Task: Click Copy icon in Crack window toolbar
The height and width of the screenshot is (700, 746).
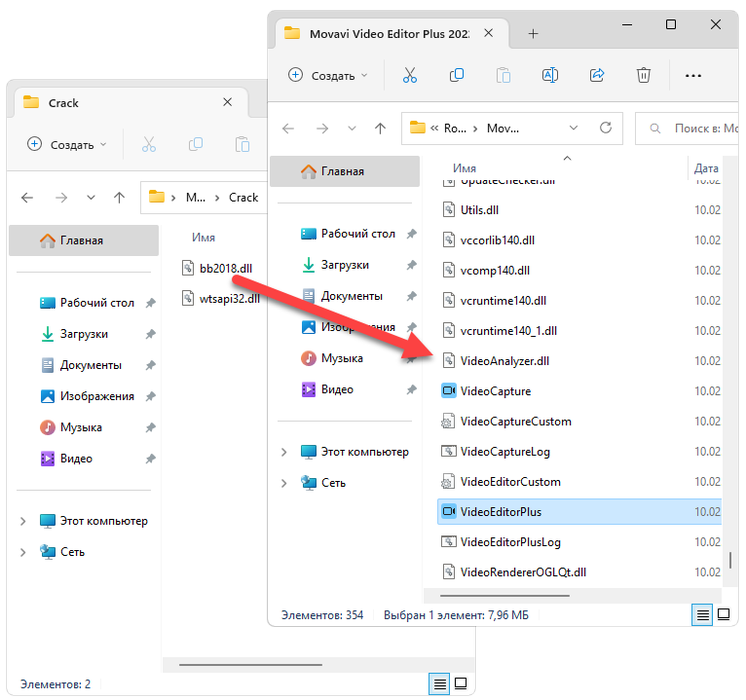Action: 196,144
